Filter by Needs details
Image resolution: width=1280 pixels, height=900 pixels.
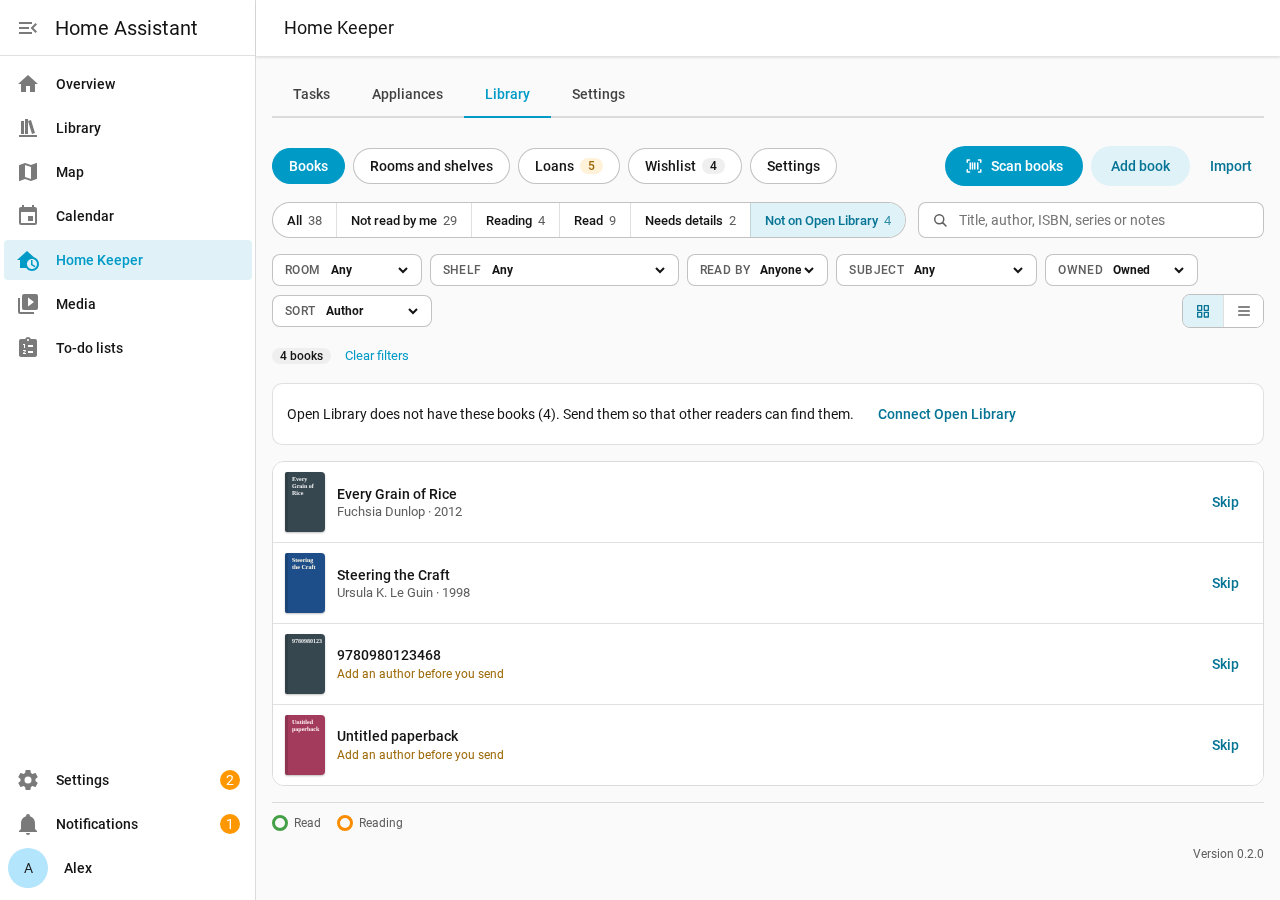tap(690, 221)
